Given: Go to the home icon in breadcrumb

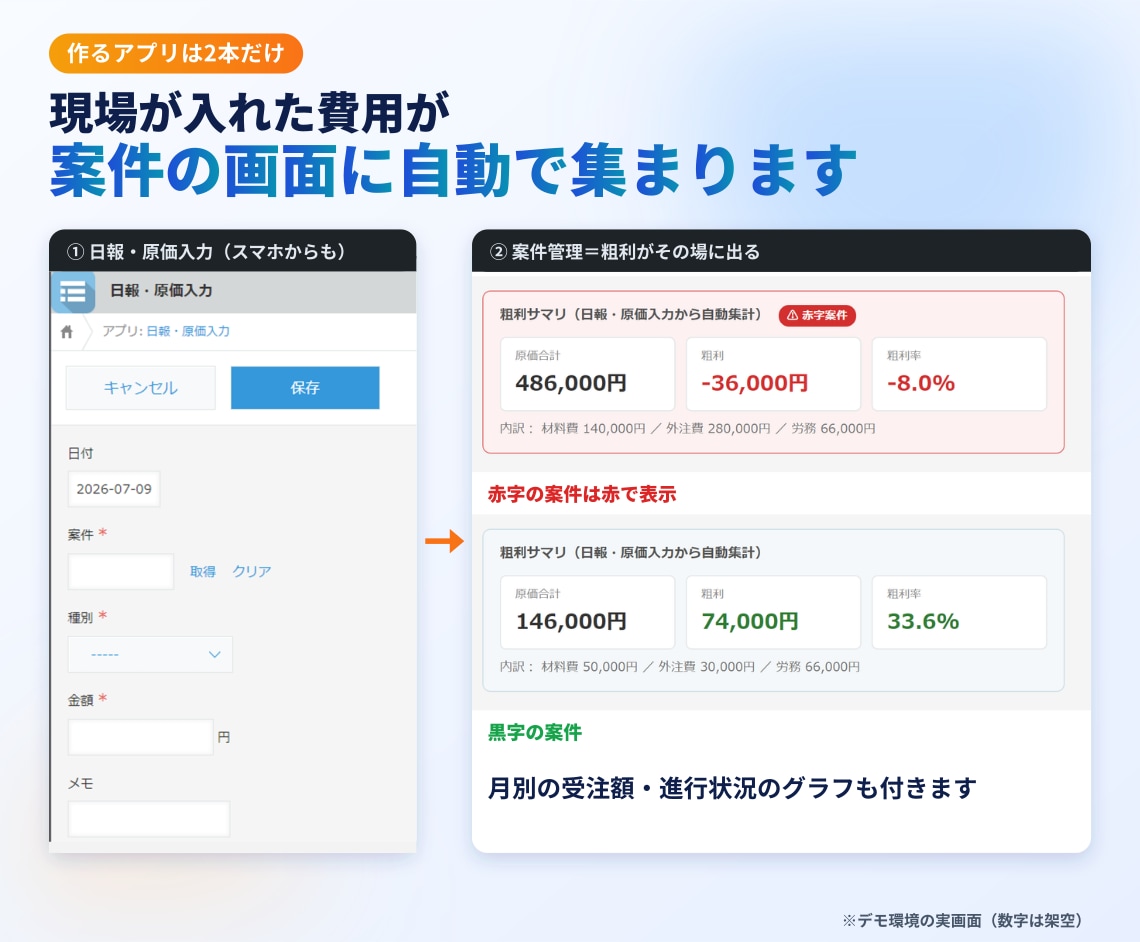Looking at the screenshot, I should coord(67,331).
